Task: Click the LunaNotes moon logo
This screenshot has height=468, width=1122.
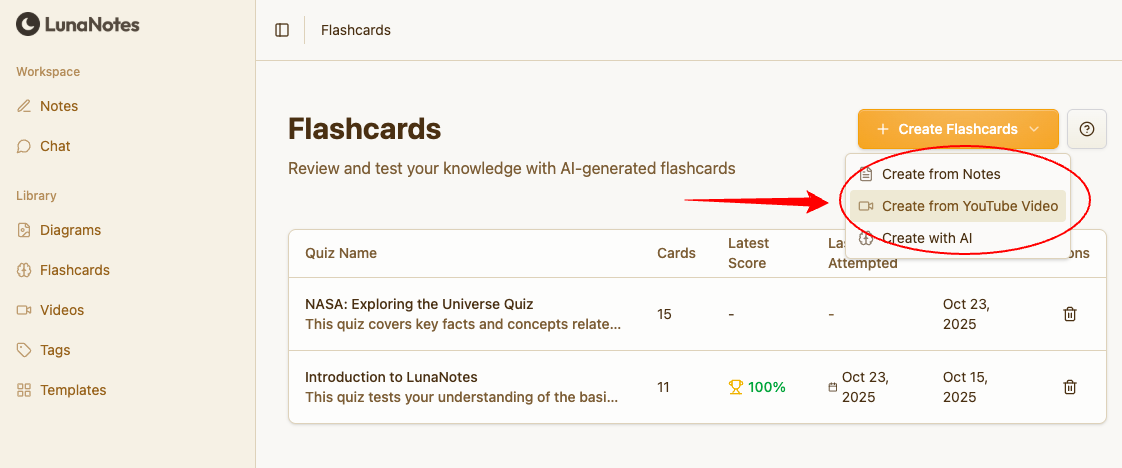Action: [x=27, y=24]
